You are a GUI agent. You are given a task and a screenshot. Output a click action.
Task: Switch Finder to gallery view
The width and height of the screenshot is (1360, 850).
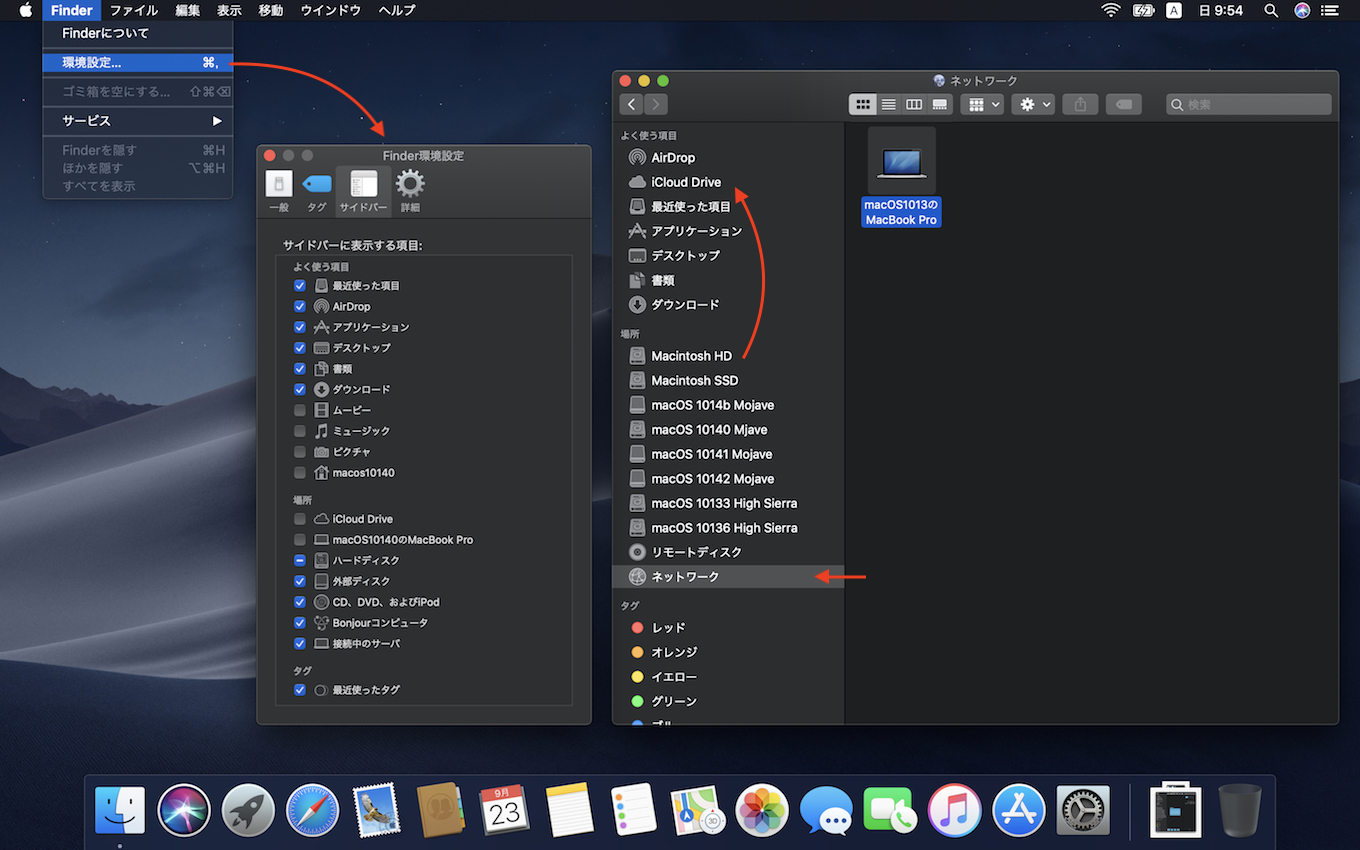coord(940,104)
